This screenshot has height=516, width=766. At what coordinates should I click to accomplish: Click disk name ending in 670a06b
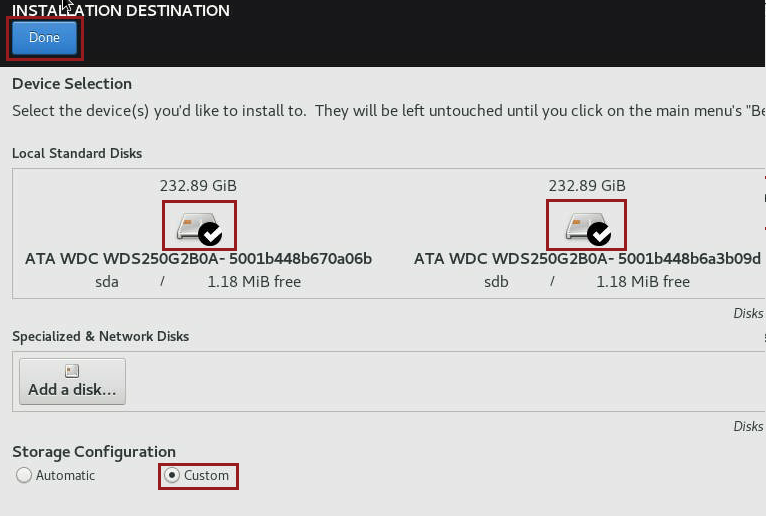pyautogui.click(x=198, y=258)
